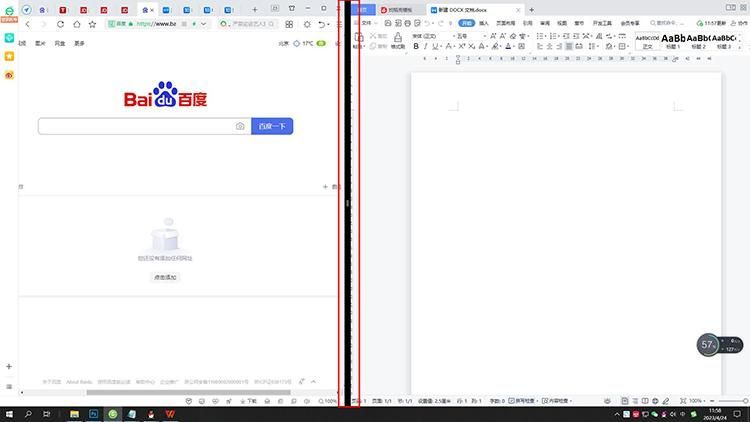Open Photoshop from the Windows taskbar

tap(93, 414)
